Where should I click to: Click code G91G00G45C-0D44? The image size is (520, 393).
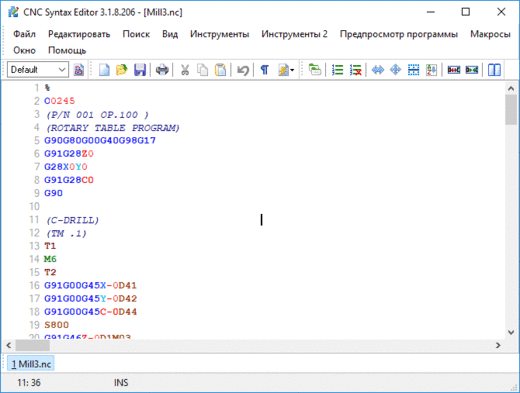pos(90,312)
